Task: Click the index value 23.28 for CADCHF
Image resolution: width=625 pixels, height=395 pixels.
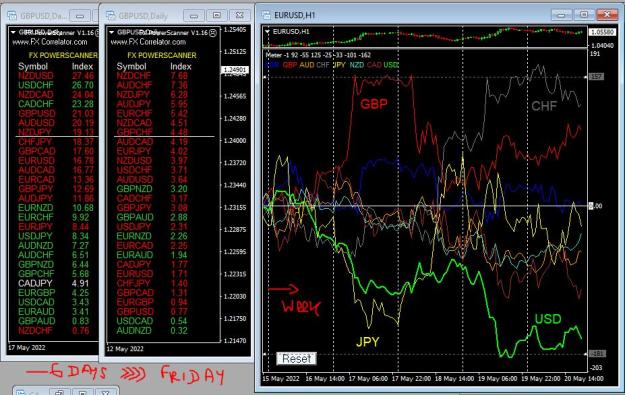Action: click(x=83, y=104)
